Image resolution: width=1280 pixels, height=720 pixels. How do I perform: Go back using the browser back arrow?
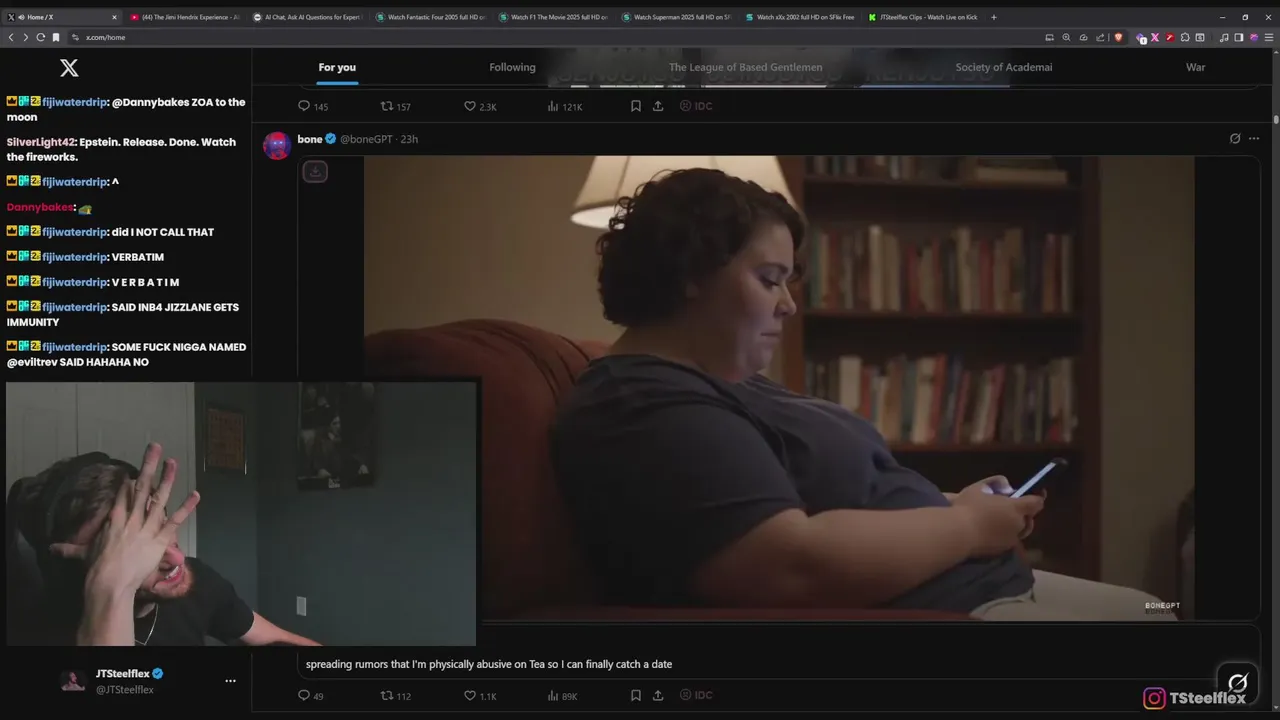click(x=11, y=37)
